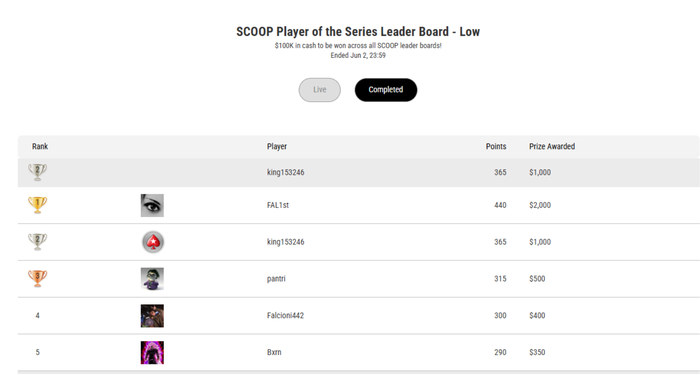
Task: Select the Completed leaderboard view
Action: (x=386, y=90)
